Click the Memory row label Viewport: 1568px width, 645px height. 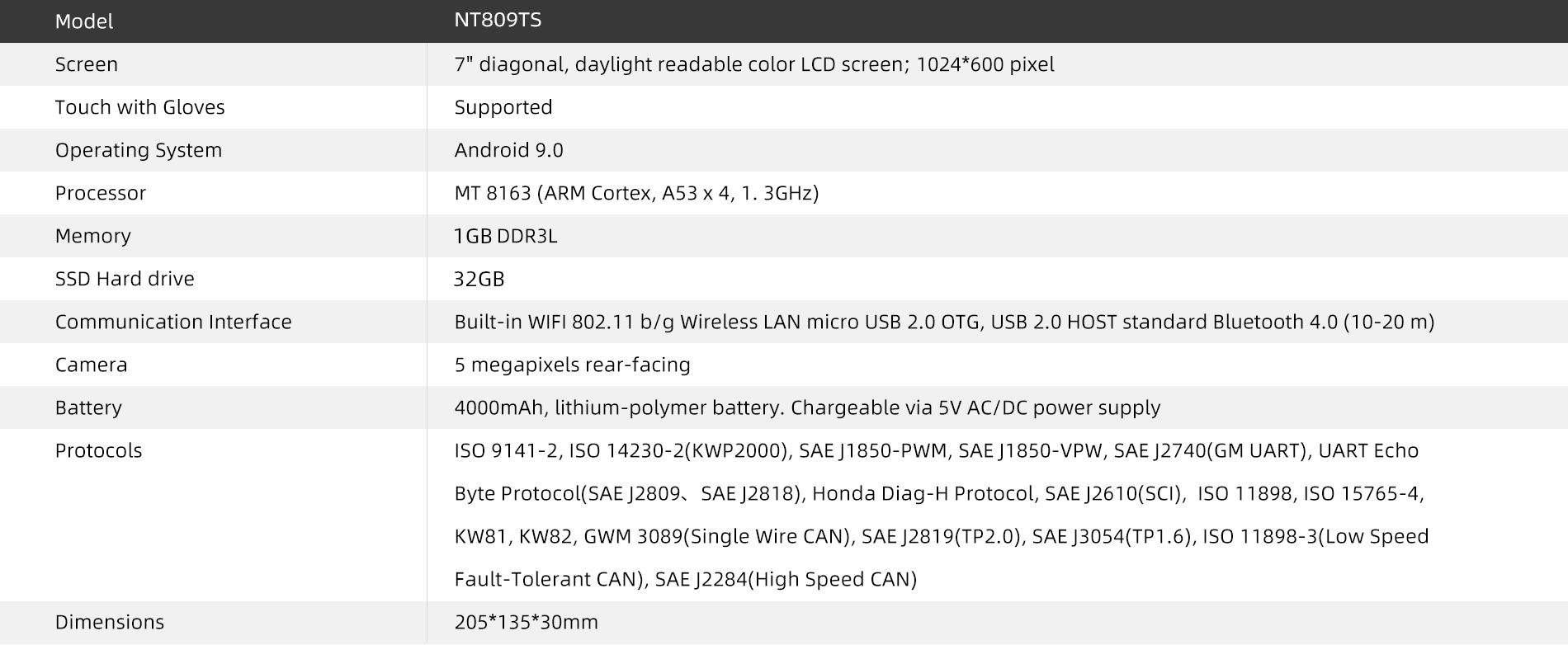(x=92, y=236)
